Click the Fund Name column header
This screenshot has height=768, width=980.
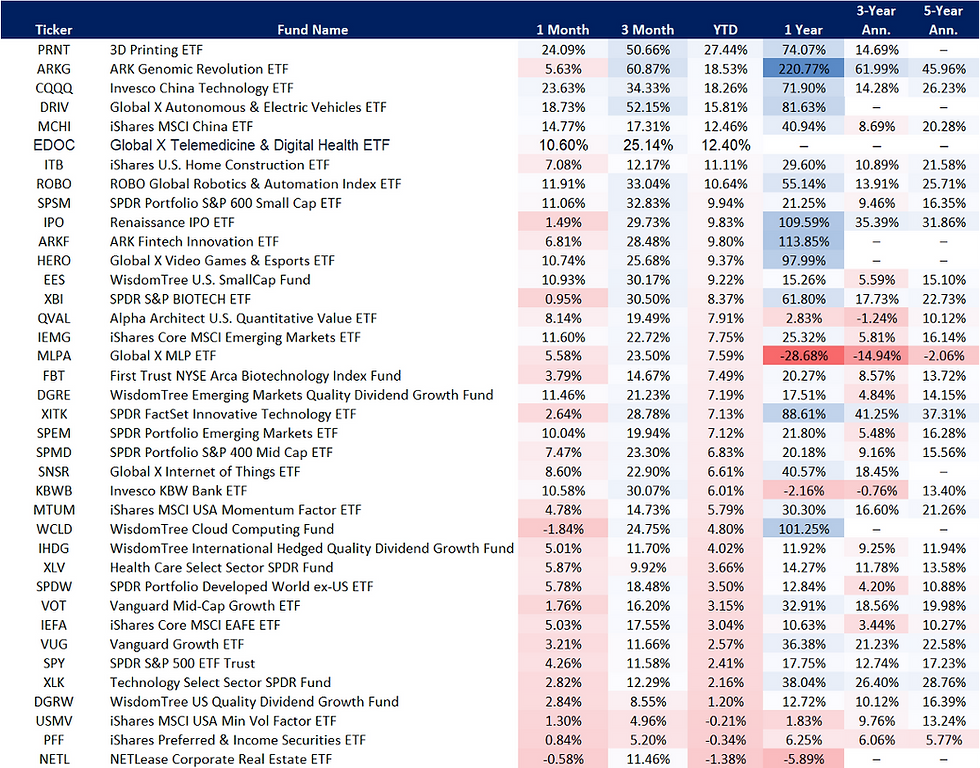[312, 29]
